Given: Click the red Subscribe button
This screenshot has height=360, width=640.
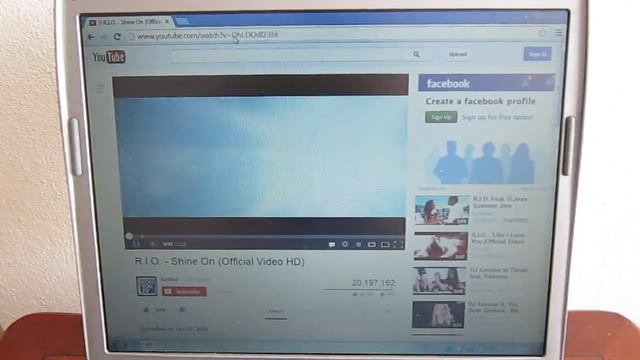Looking at the screenshot, I should pos(184,291).
